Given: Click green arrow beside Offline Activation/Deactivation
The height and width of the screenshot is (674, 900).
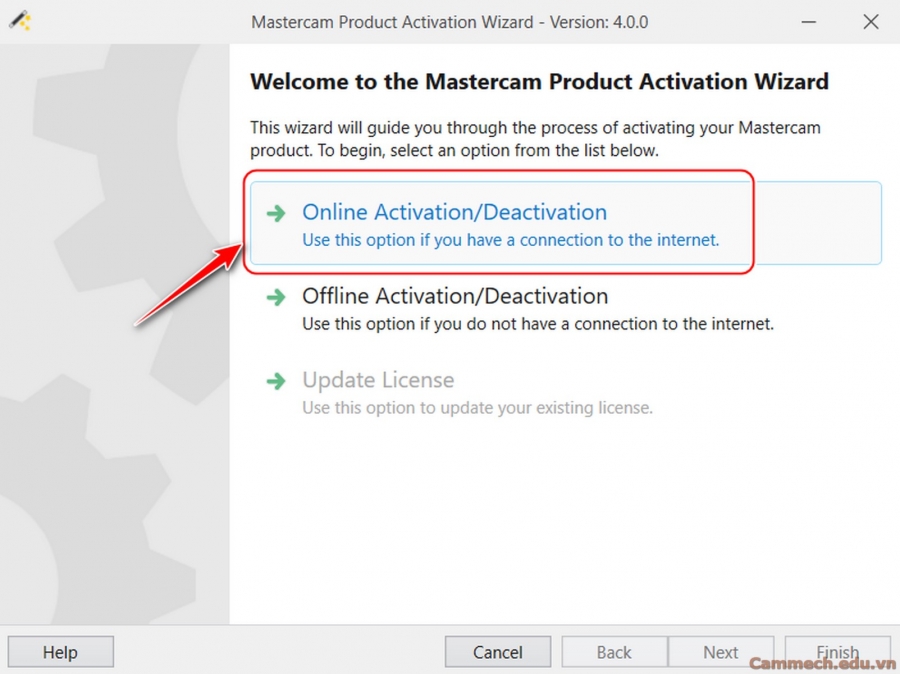Looking at the screenshot, I should tap(275, 297).
